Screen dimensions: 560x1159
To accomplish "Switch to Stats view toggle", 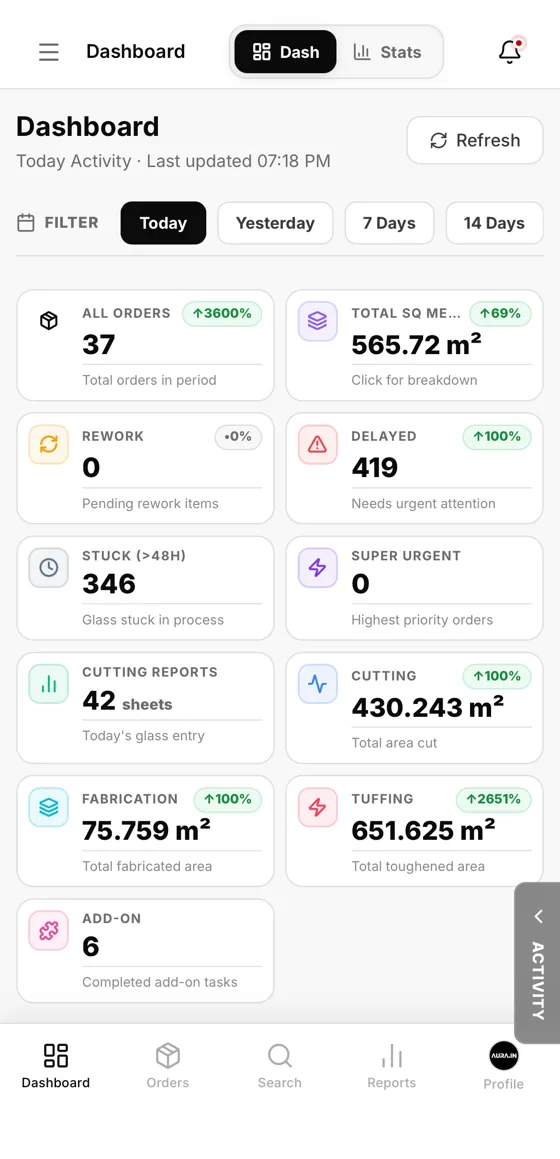I will [388, 52].
